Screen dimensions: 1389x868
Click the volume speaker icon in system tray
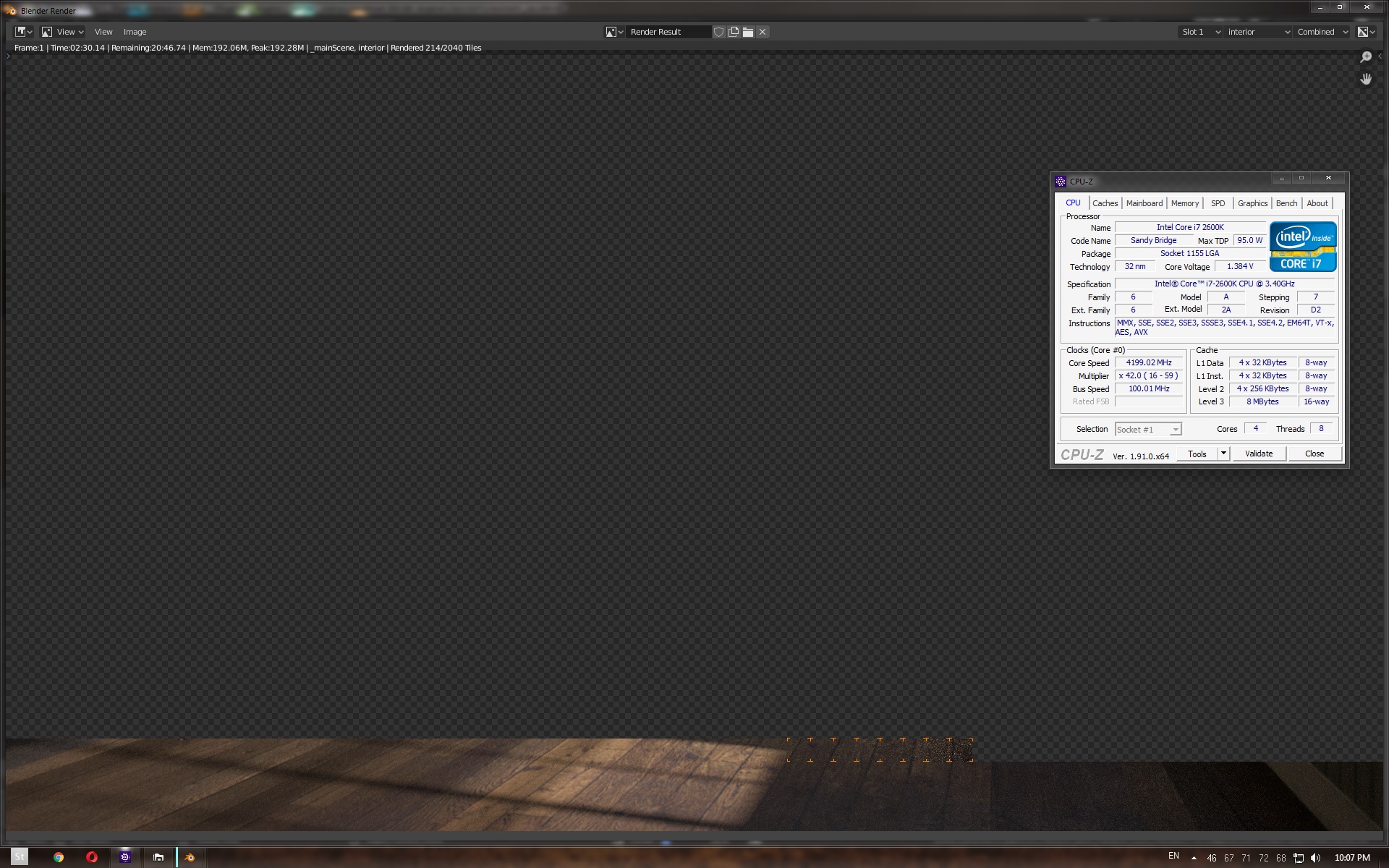point(1315,858)
